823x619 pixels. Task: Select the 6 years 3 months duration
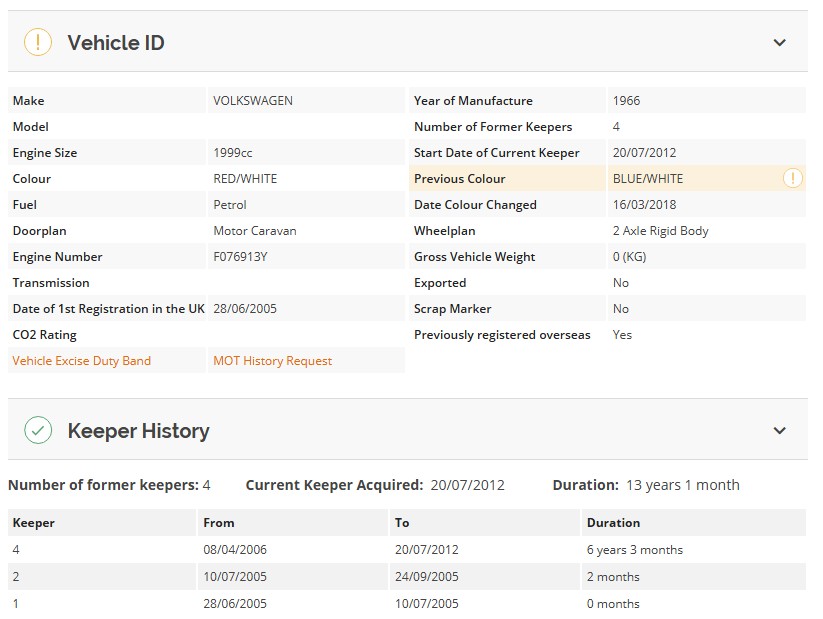[x=635, y=550]
